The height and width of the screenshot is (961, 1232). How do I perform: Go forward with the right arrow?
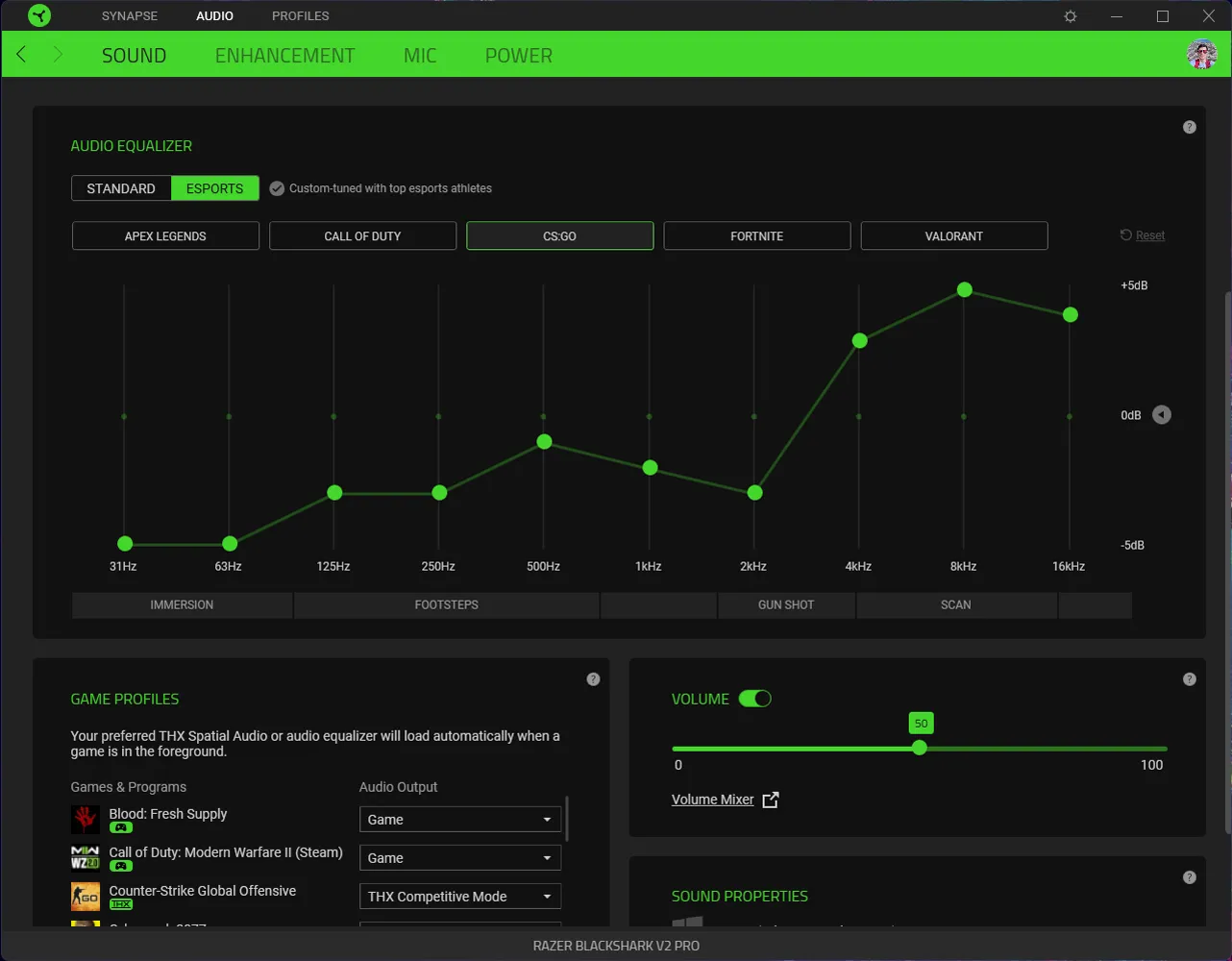coord(58,55)
